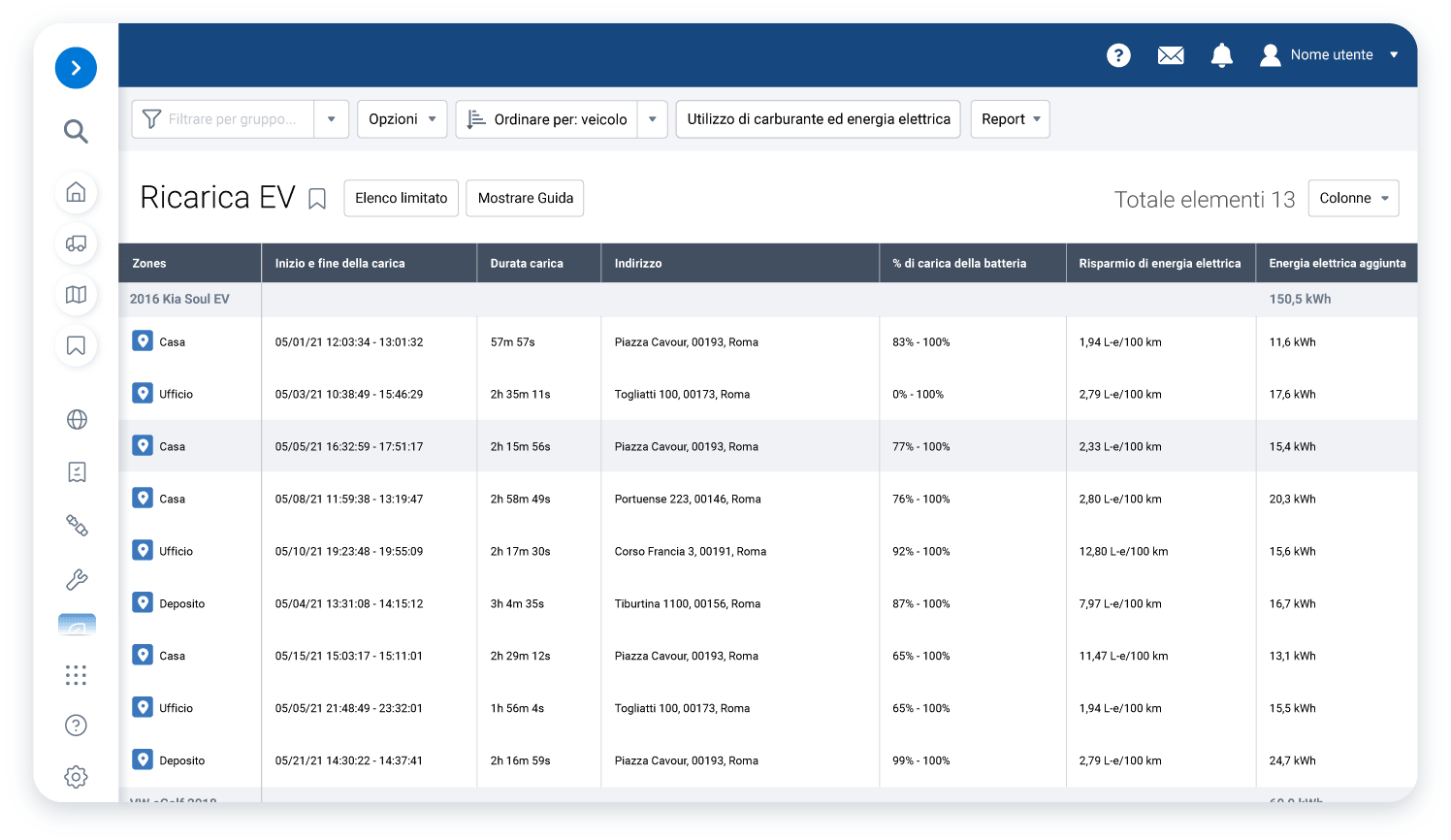The image size is (1451, 840).
Task: Open the wrench maintenance icon
Action: pyautogui.click(x=77, y=579)
